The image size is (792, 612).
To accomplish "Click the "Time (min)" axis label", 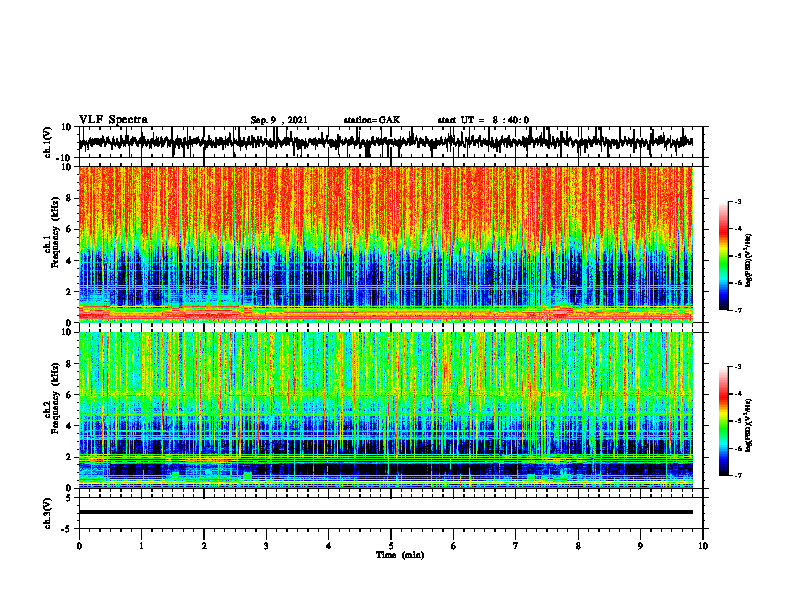I will pos(400,555).
